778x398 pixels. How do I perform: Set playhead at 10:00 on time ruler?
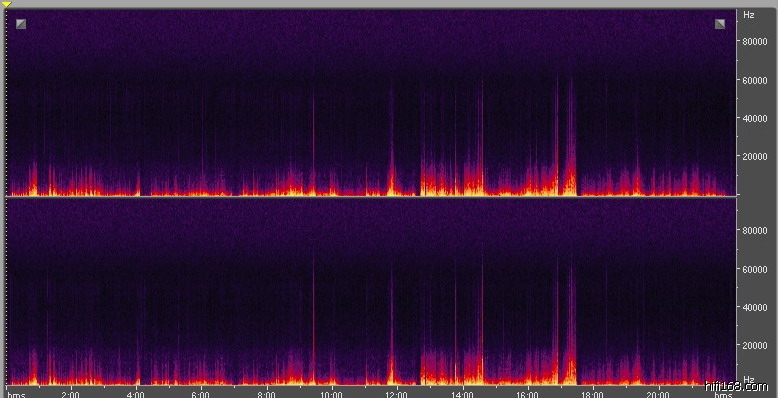[x=331, y=395]
